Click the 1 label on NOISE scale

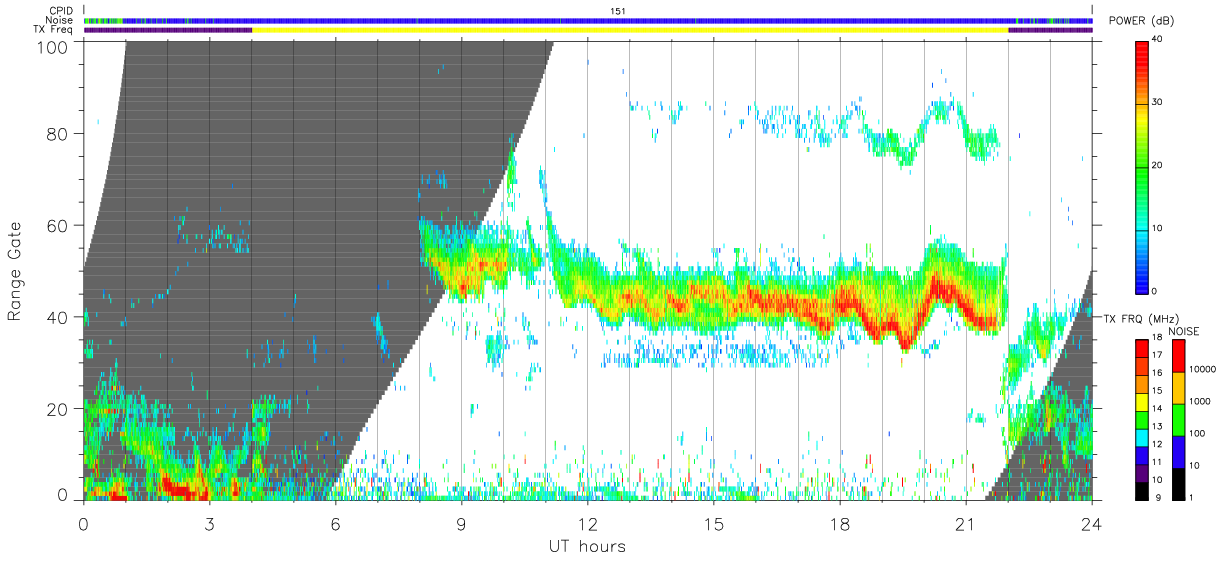pyautogui.click(x=1191, y=497)
